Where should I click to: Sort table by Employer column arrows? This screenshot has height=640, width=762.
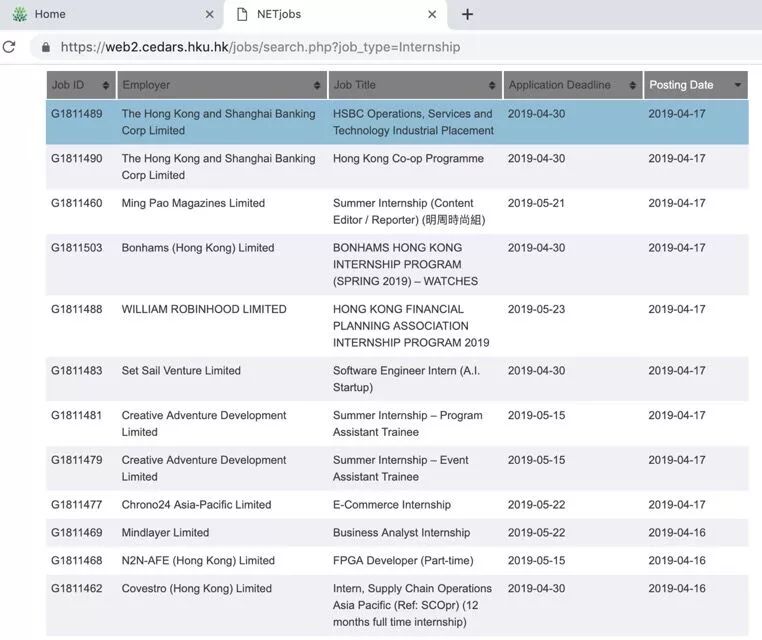pyautogui.click(x=318, y=85)
